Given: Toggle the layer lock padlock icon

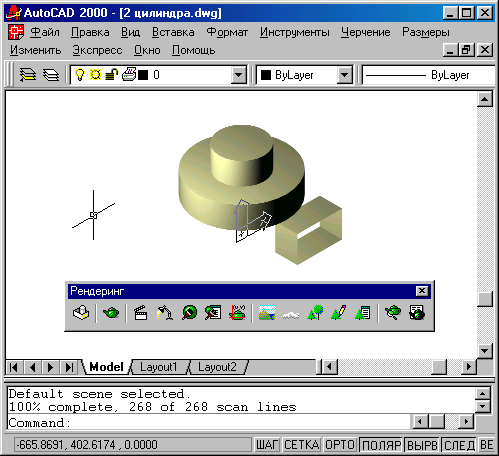Looking at the screenshot, I should pos(111,74).
